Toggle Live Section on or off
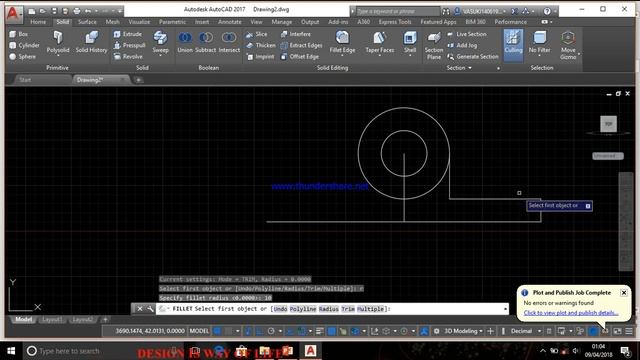 click(467, 34)
